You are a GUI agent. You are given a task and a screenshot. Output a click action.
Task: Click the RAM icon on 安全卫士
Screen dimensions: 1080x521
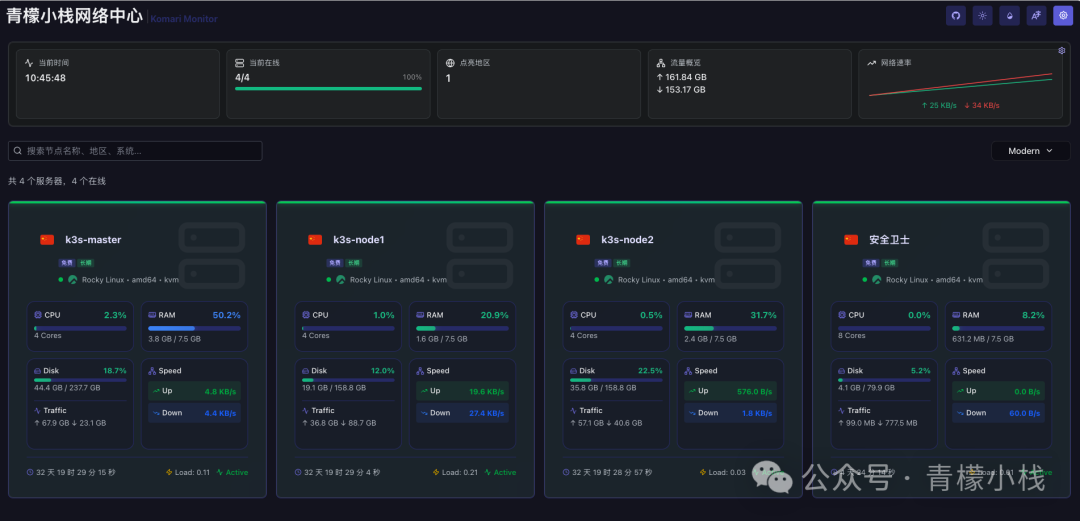coord(956,315)
